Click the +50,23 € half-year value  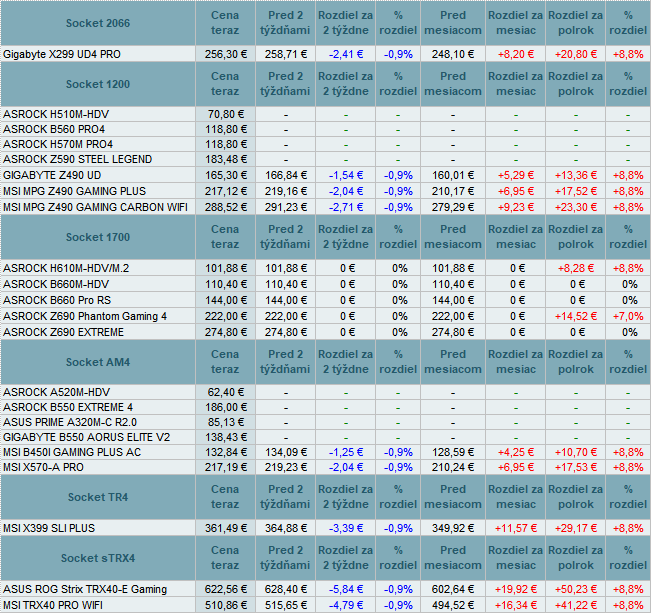coord(575,589)
